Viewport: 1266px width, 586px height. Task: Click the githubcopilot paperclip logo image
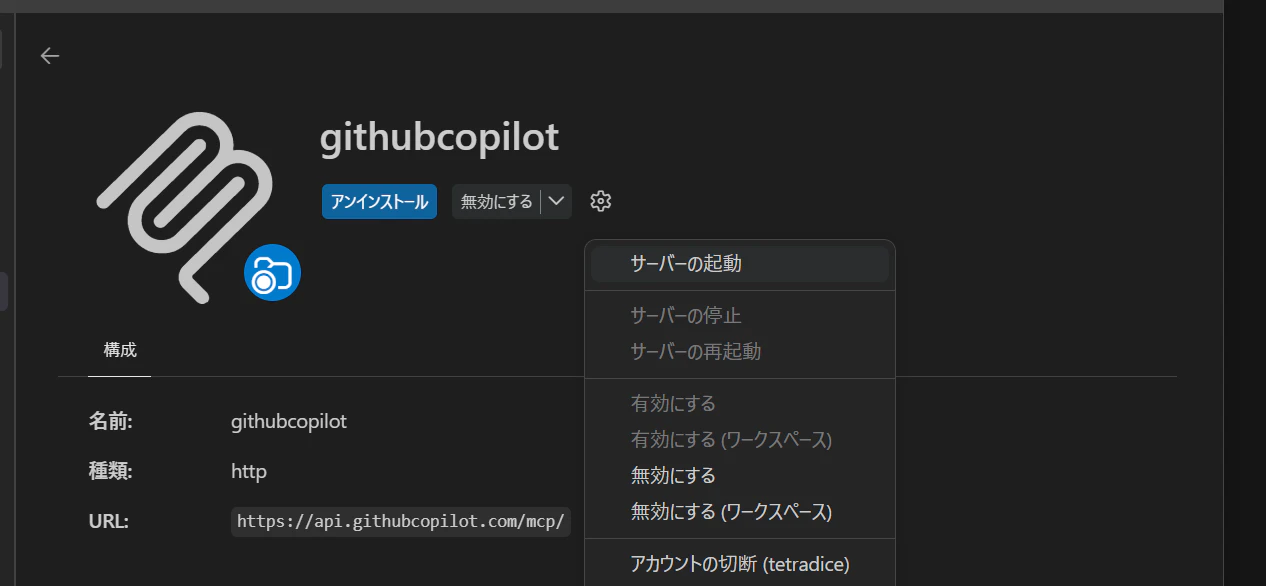pyautogui.click(x=185, y=207)
